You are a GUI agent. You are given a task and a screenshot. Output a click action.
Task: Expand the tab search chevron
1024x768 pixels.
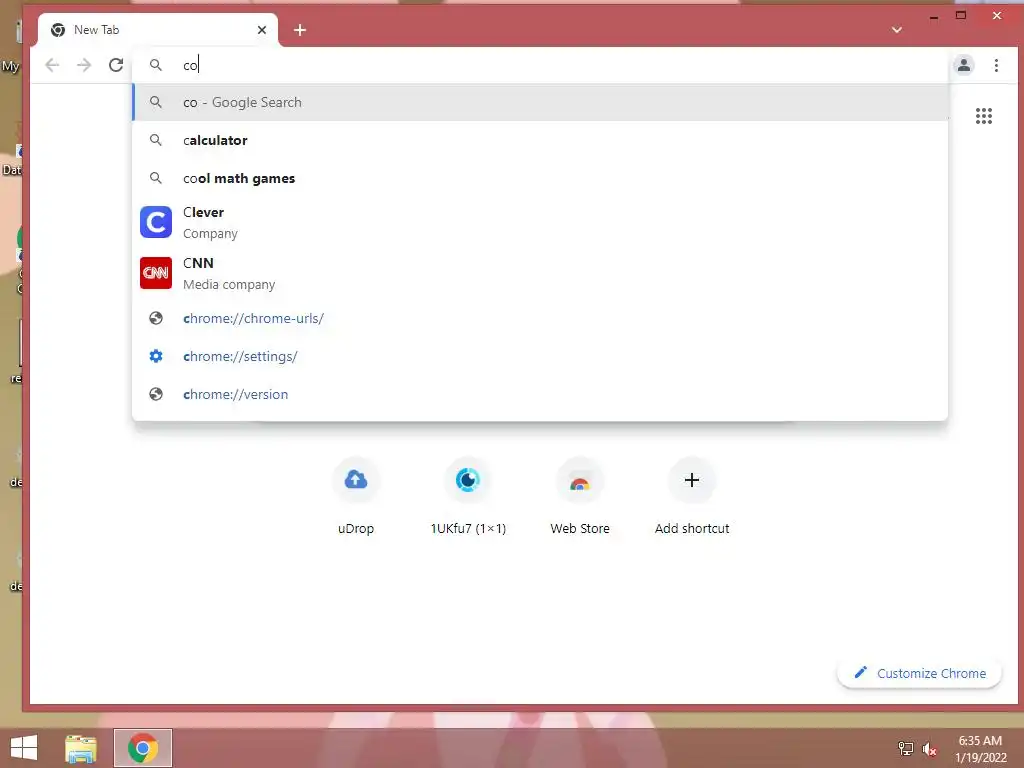(897, 30)
